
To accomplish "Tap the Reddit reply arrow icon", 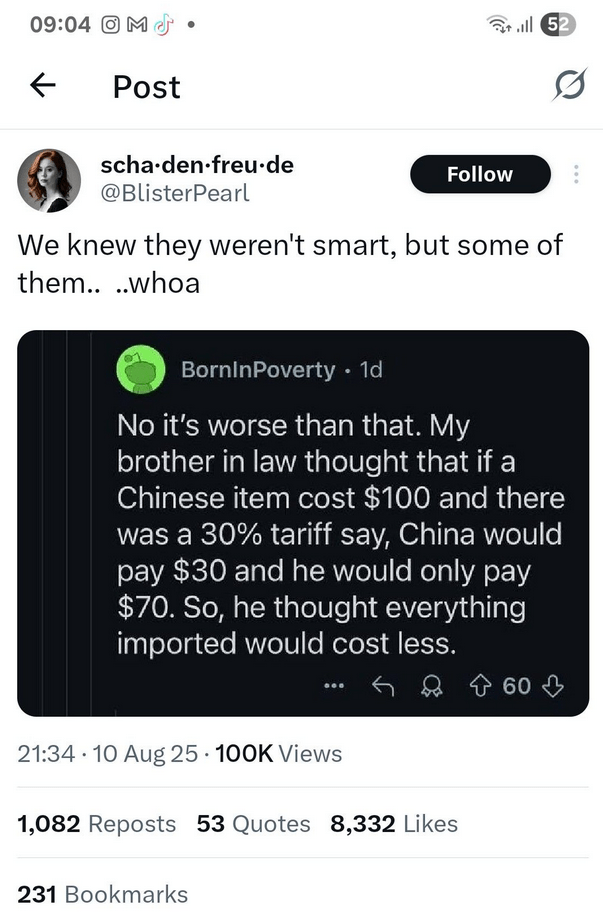I will click(x=381, y=686).
